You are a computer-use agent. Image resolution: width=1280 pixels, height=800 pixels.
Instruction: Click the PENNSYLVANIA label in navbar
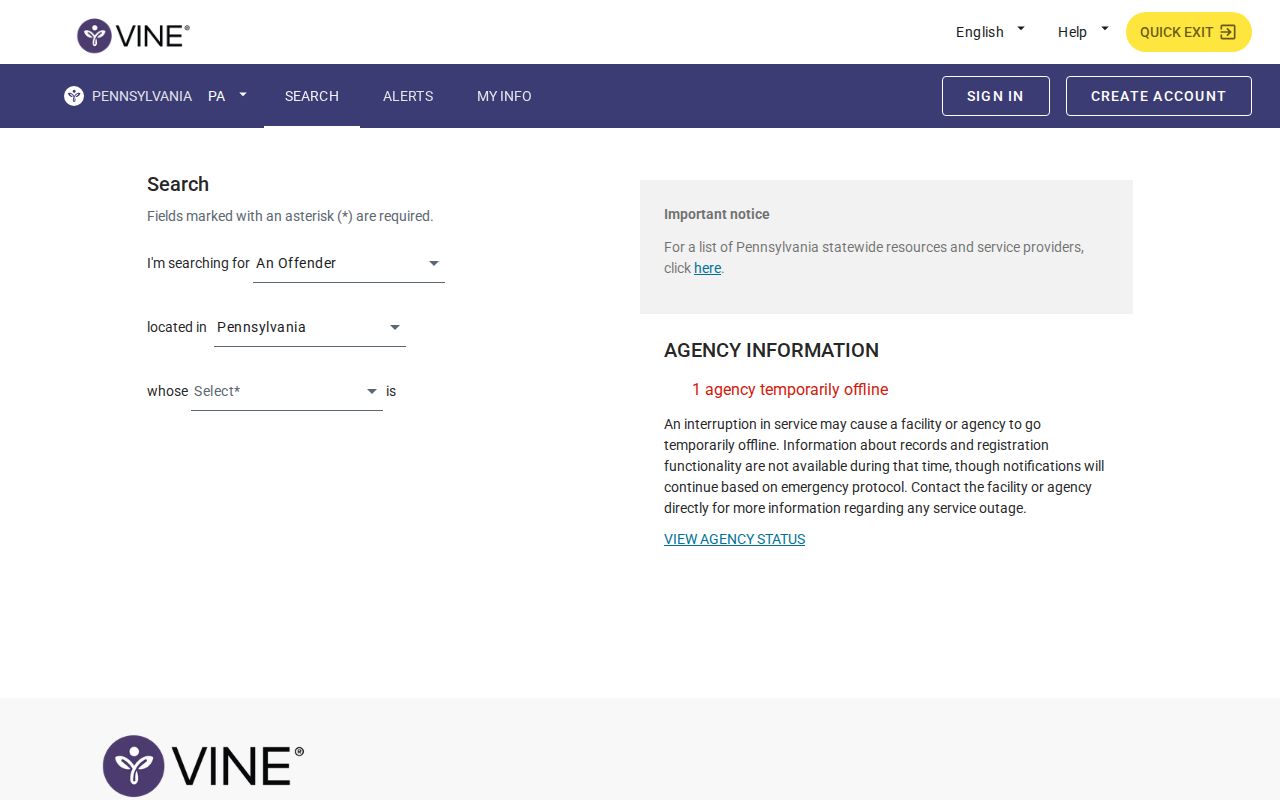[142, 96]
